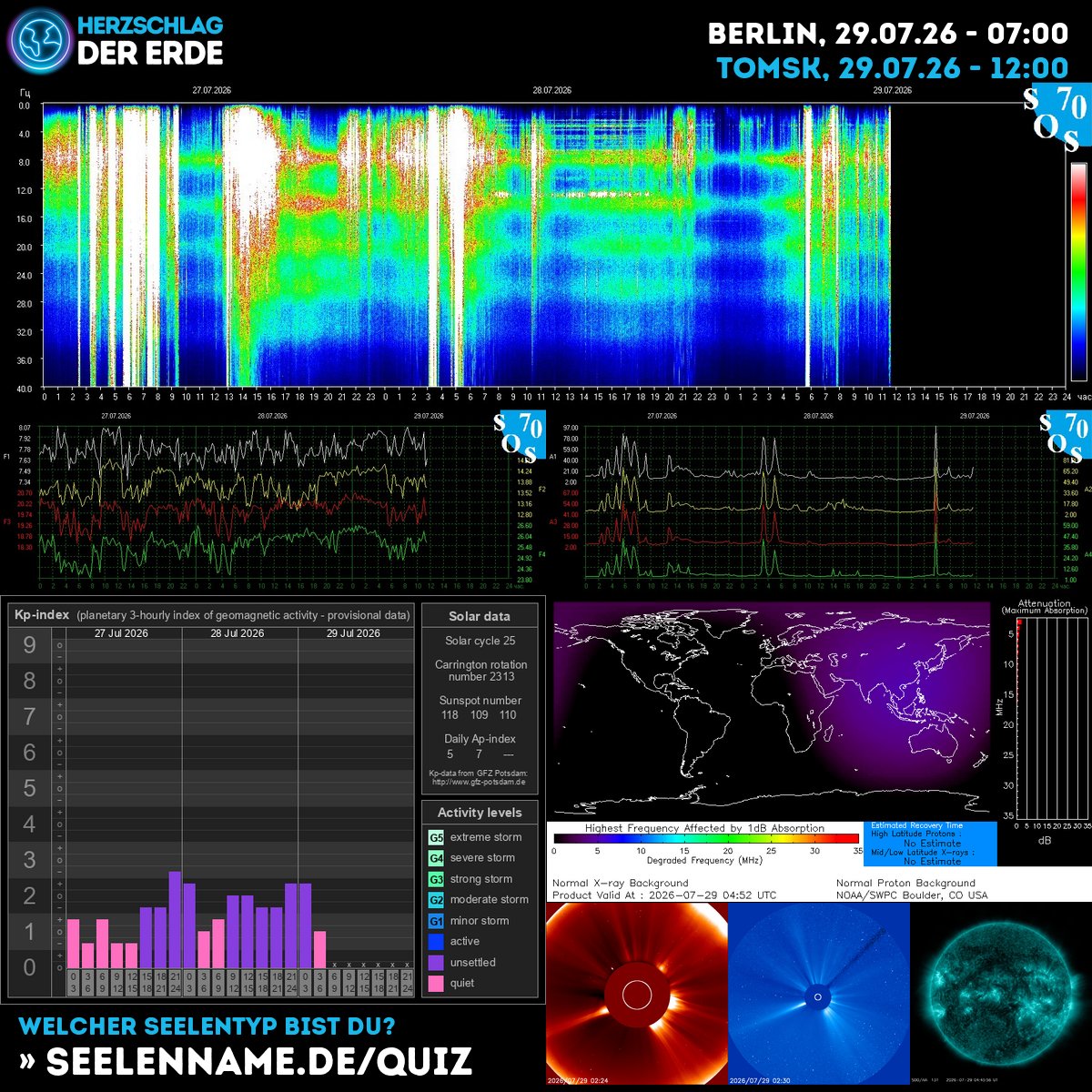This screenshot has width=1092, height=1092.
Task: Click the F3 label on frequency chart
Action: click(7, 521)
